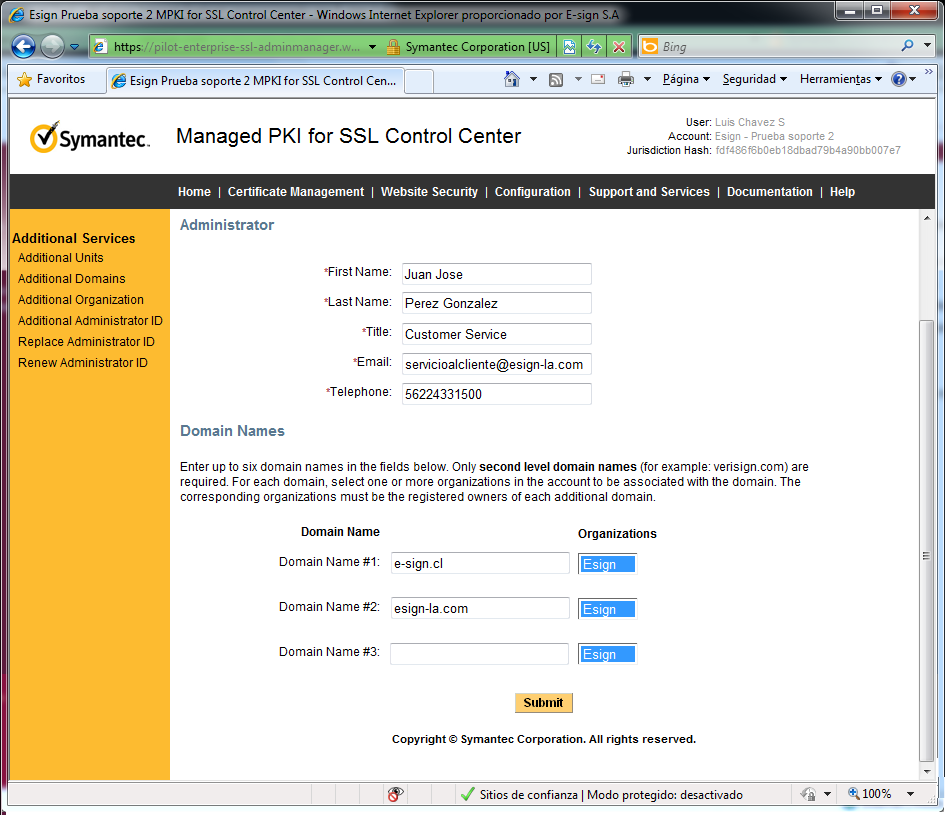Click the Read mail envelope icon
Image resolution: width=945 pixels, height=815 pixels.
(598, 79)
